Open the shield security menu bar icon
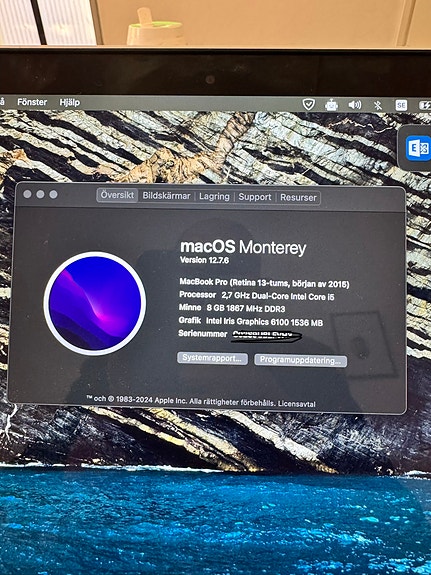431x575 pixels. click(308, 105)
